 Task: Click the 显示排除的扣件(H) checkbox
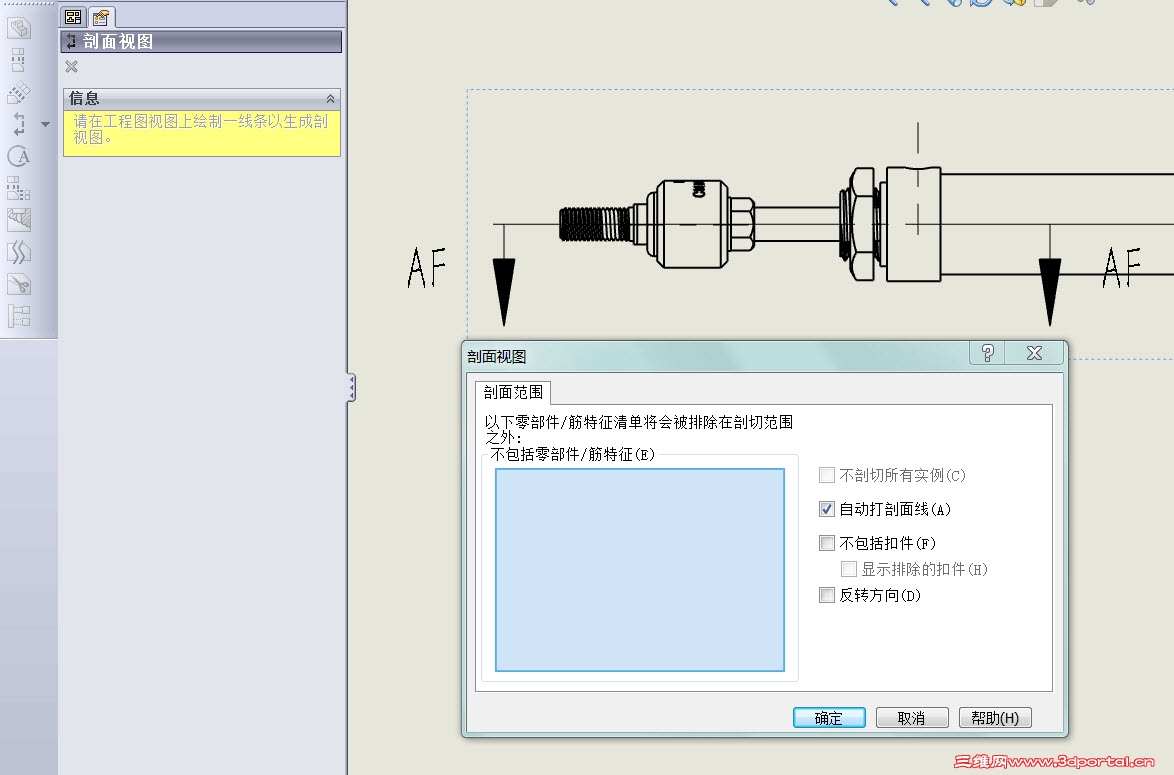848,569
